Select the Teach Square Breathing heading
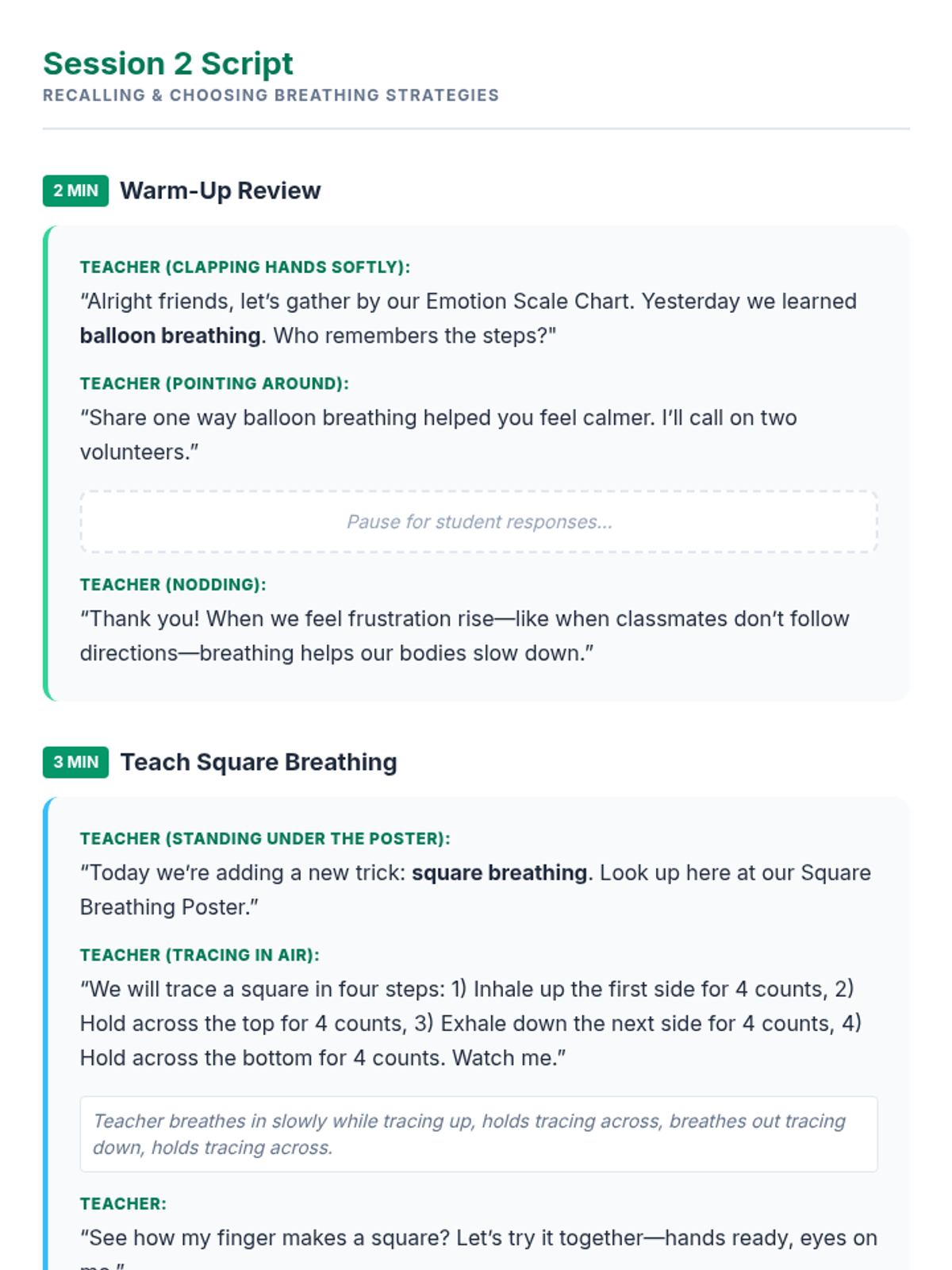The height and width of the screenshot is (1270, 952). (259, 762)
